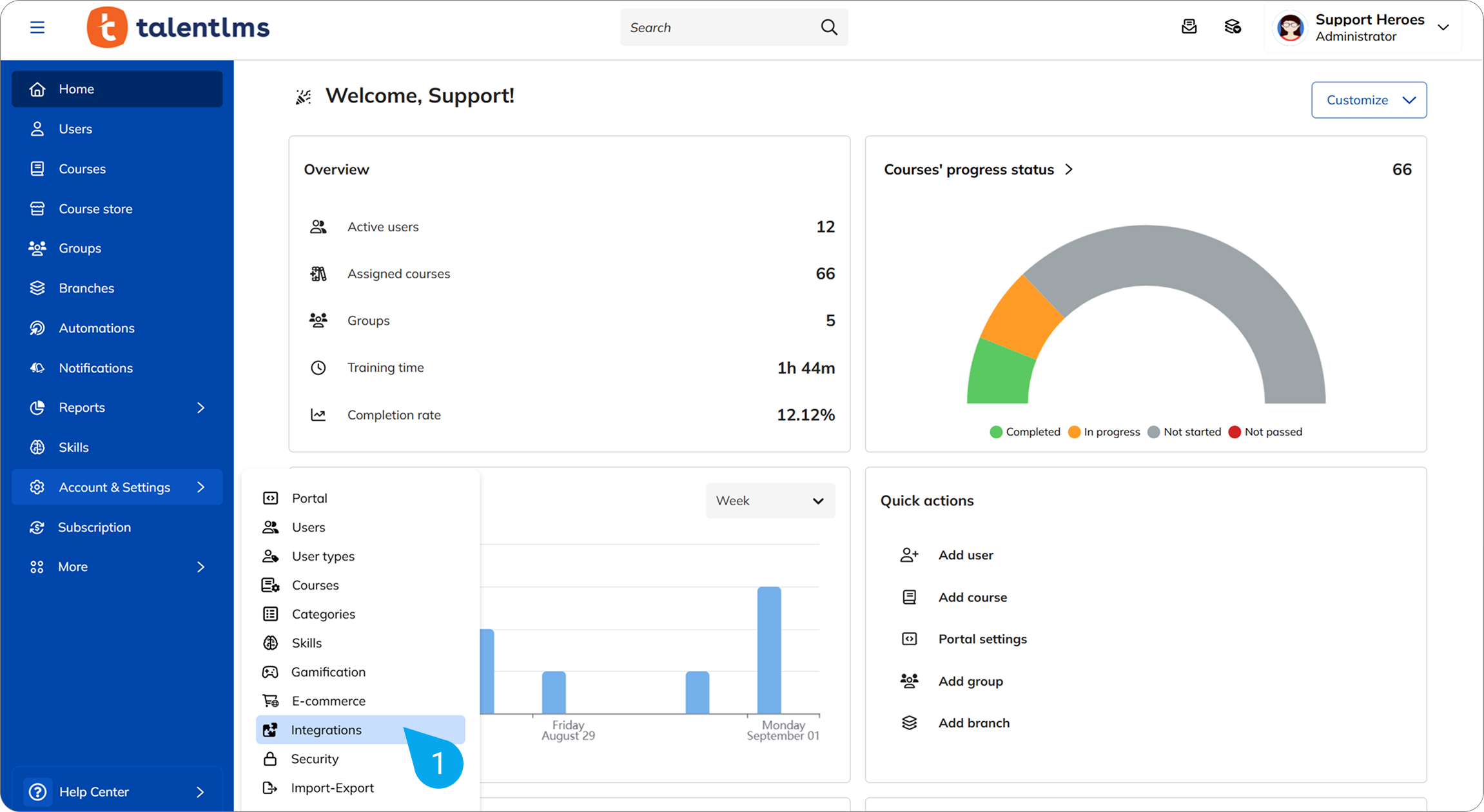The image size is (1484, 812).
Task: Toggle In progress legend item
Action: (x=1104, y=432)
